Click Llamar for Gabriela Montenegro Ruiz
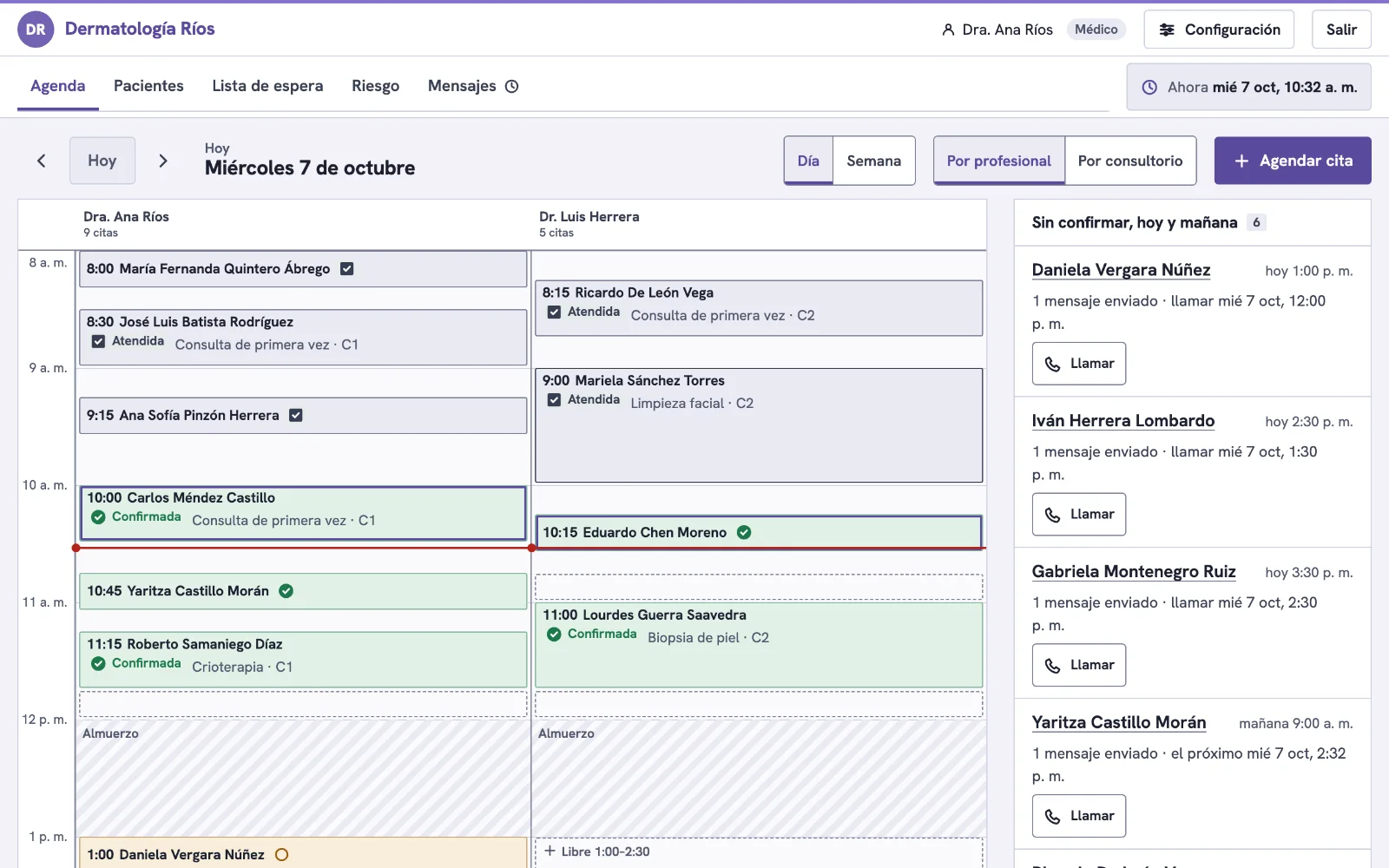This screenshot has height=868, width=1389. (x=1079, y=665)
